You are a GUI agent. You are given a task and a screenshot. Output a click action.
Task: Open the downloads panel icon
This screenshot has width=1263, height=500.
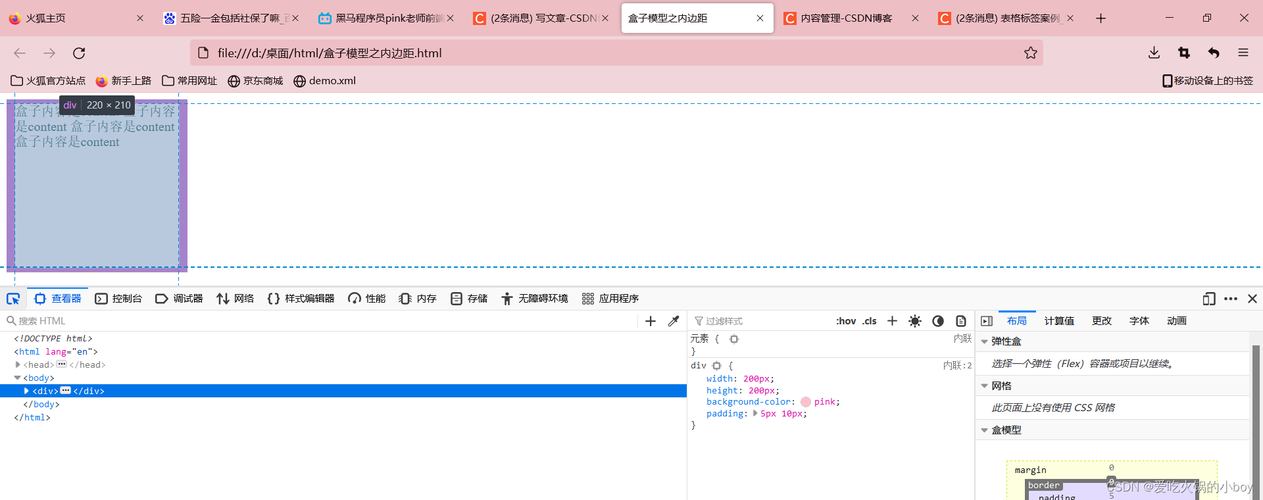[1154, 53]
